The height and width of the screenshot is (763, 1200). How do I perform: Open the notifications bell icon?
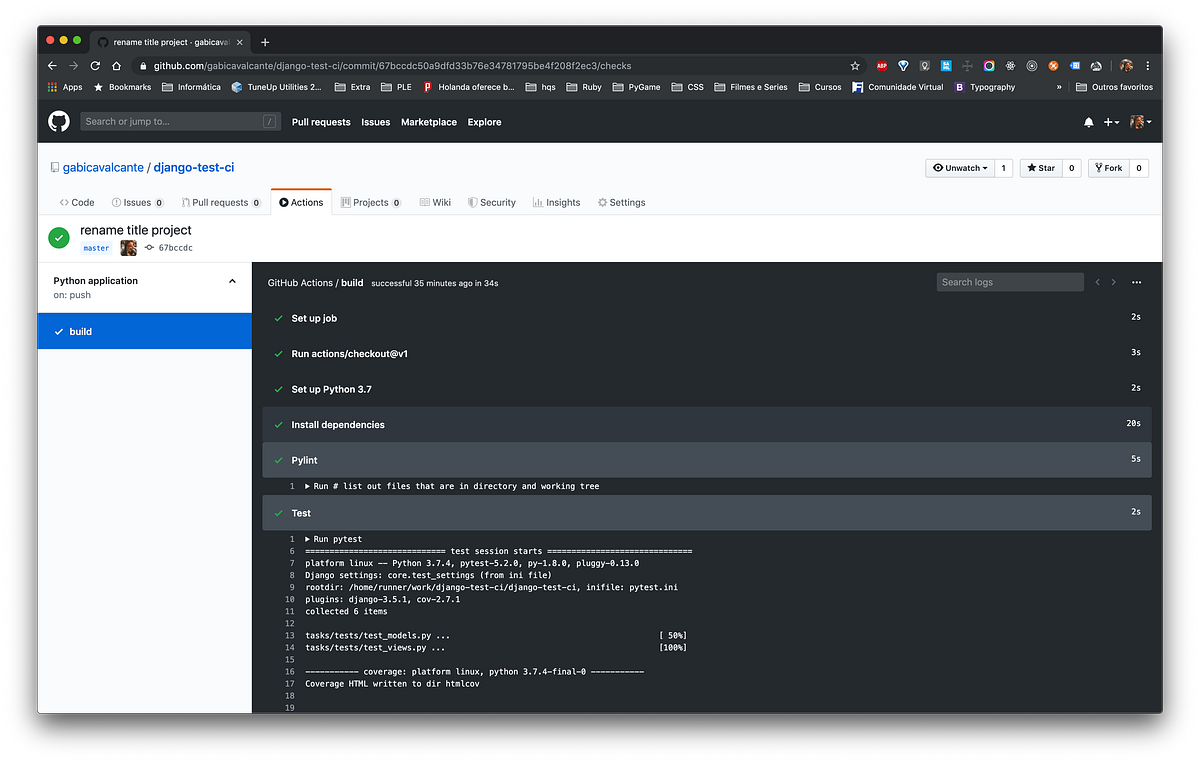click(1089, 121)
